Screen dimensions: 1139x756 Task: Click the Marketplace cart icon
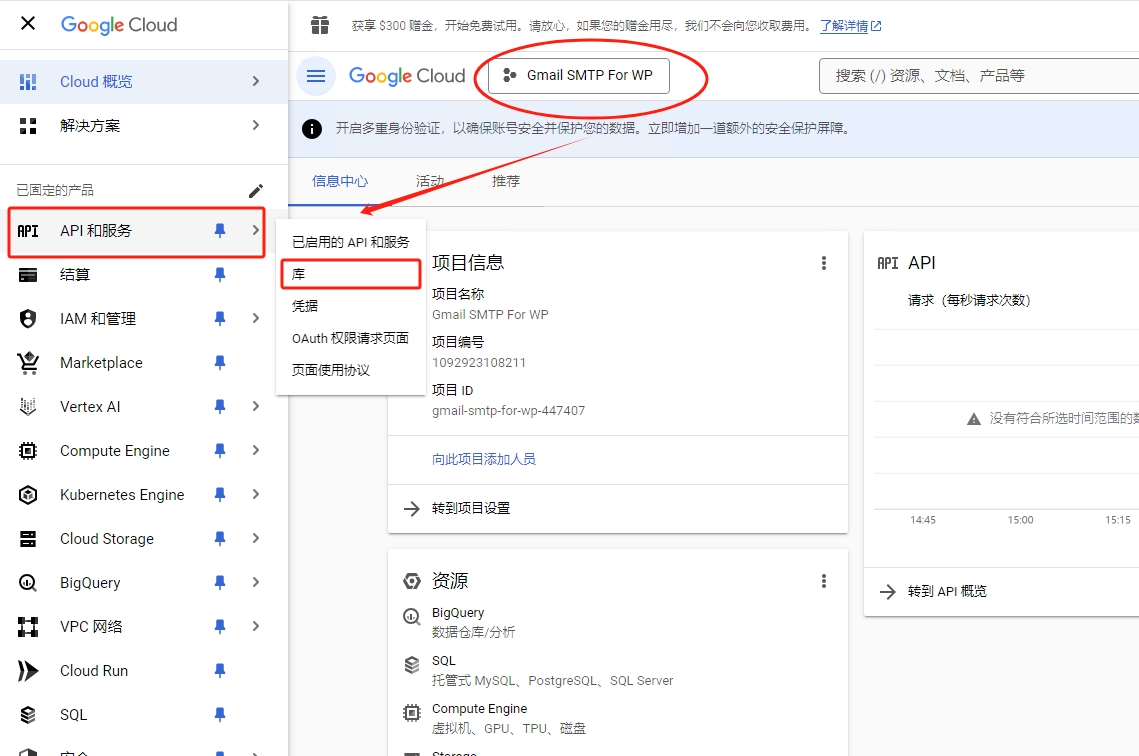point(28,362)
